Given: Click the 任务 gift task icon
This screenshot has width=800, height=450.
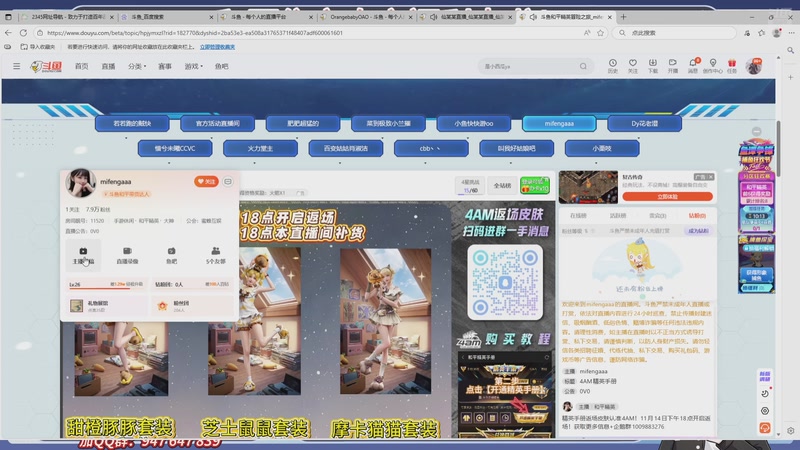Looking at the screenshot, I should point(732,66).
